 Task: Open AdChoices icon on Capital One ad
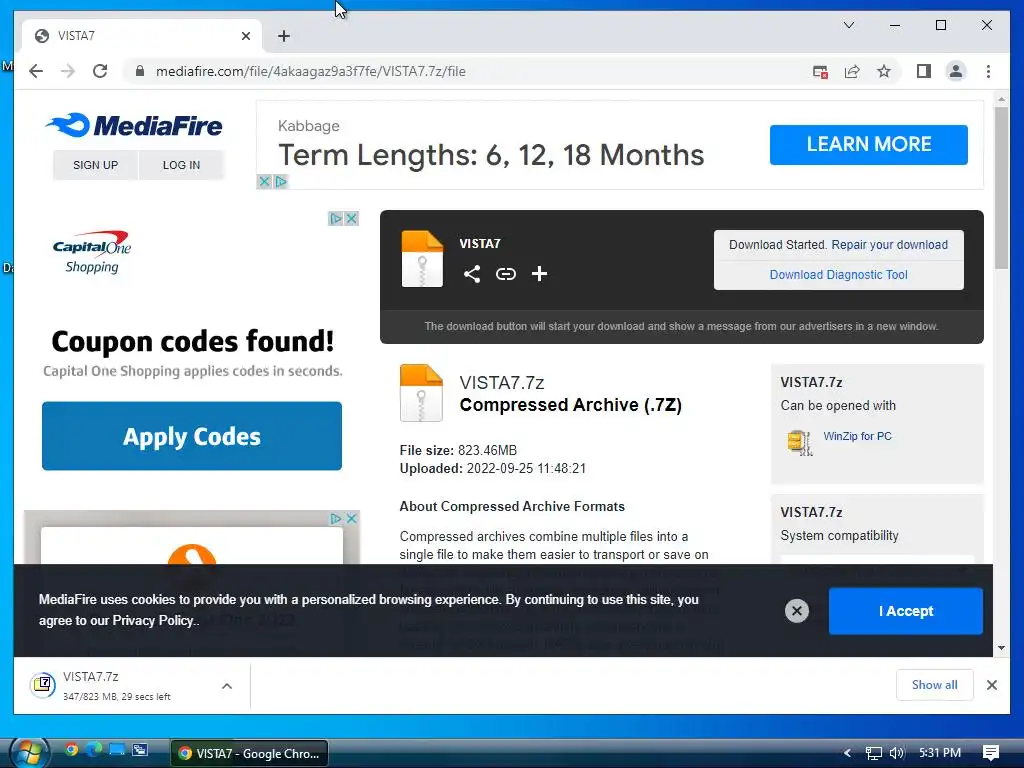pyautogui.click(x=336, y=218)
